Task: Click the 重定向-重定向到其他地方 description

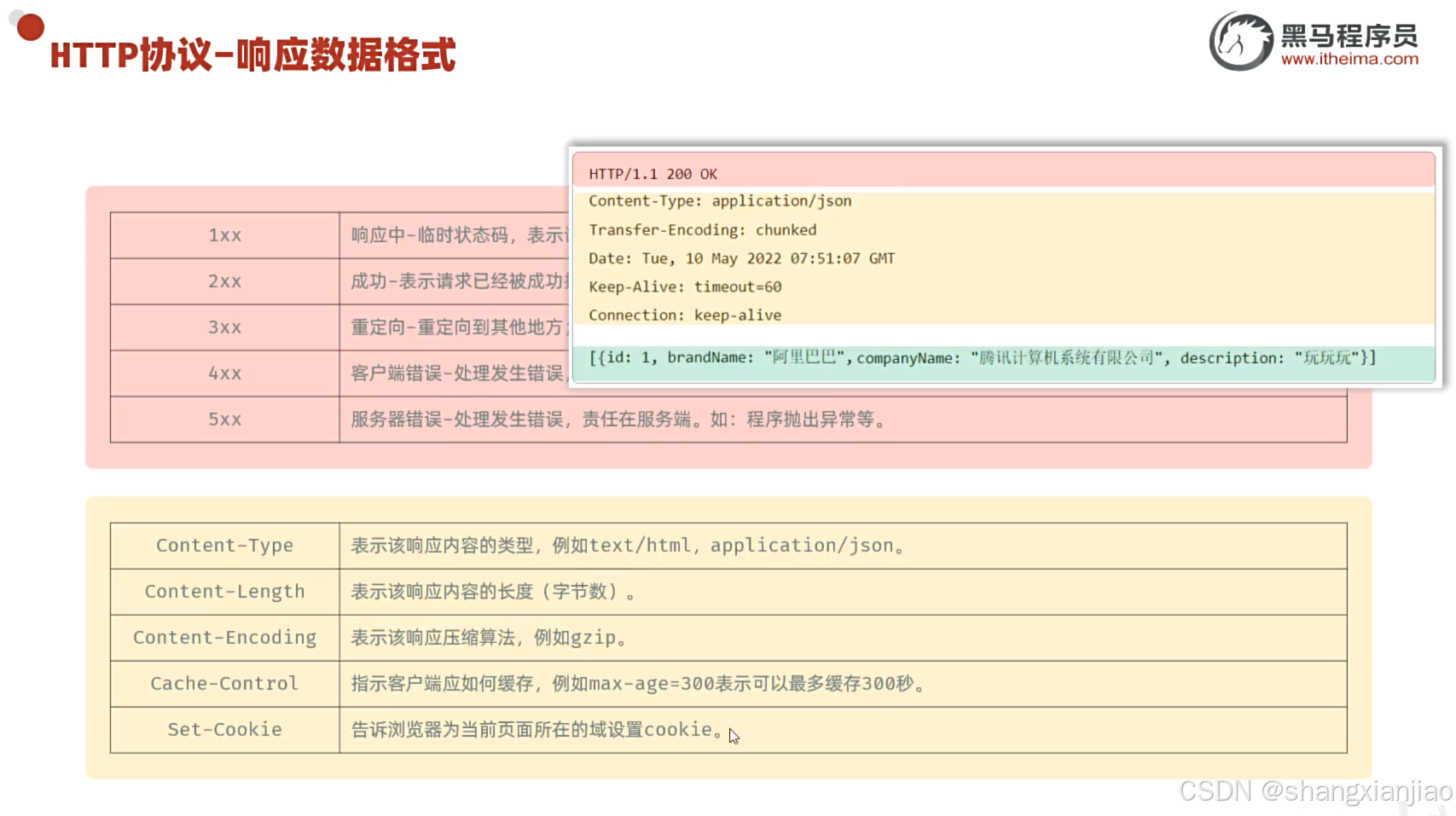Action: click(x=459, y=327)
